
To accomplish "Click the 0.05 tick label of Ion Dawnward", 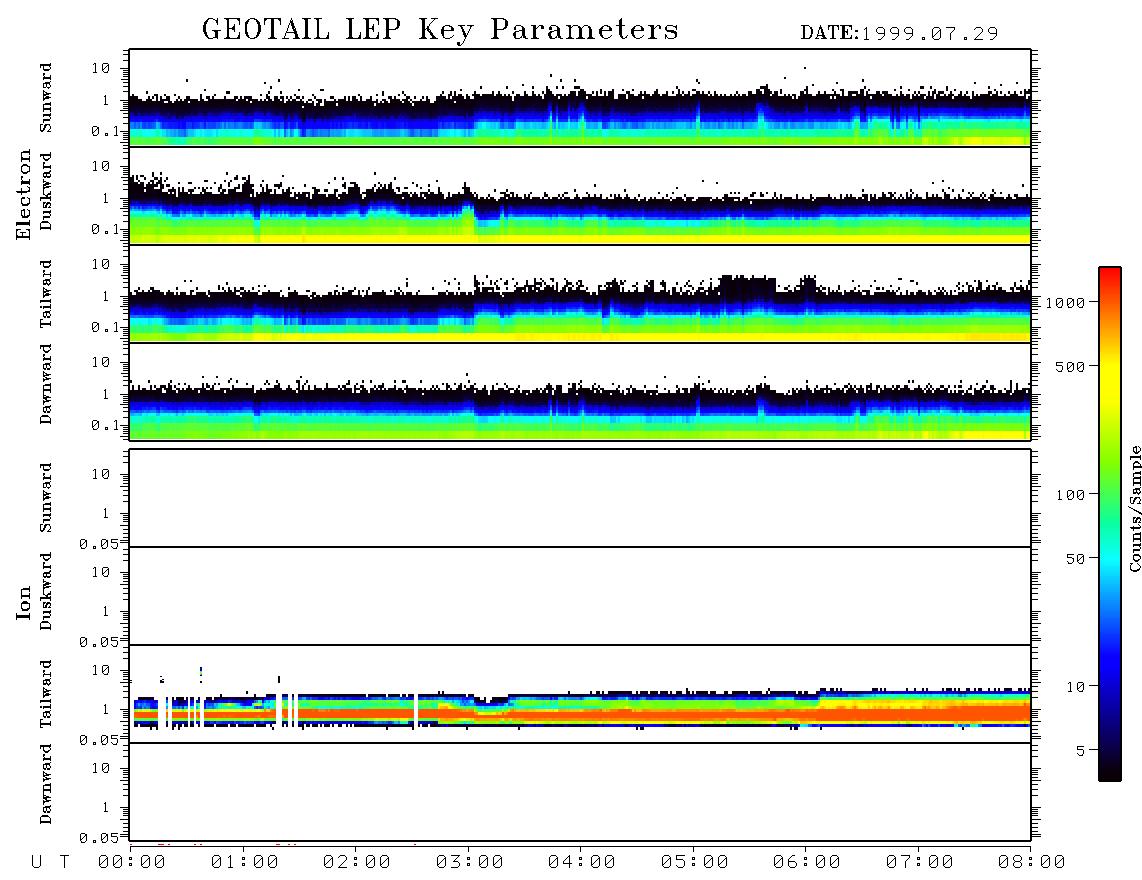I will tap(99, 838).
